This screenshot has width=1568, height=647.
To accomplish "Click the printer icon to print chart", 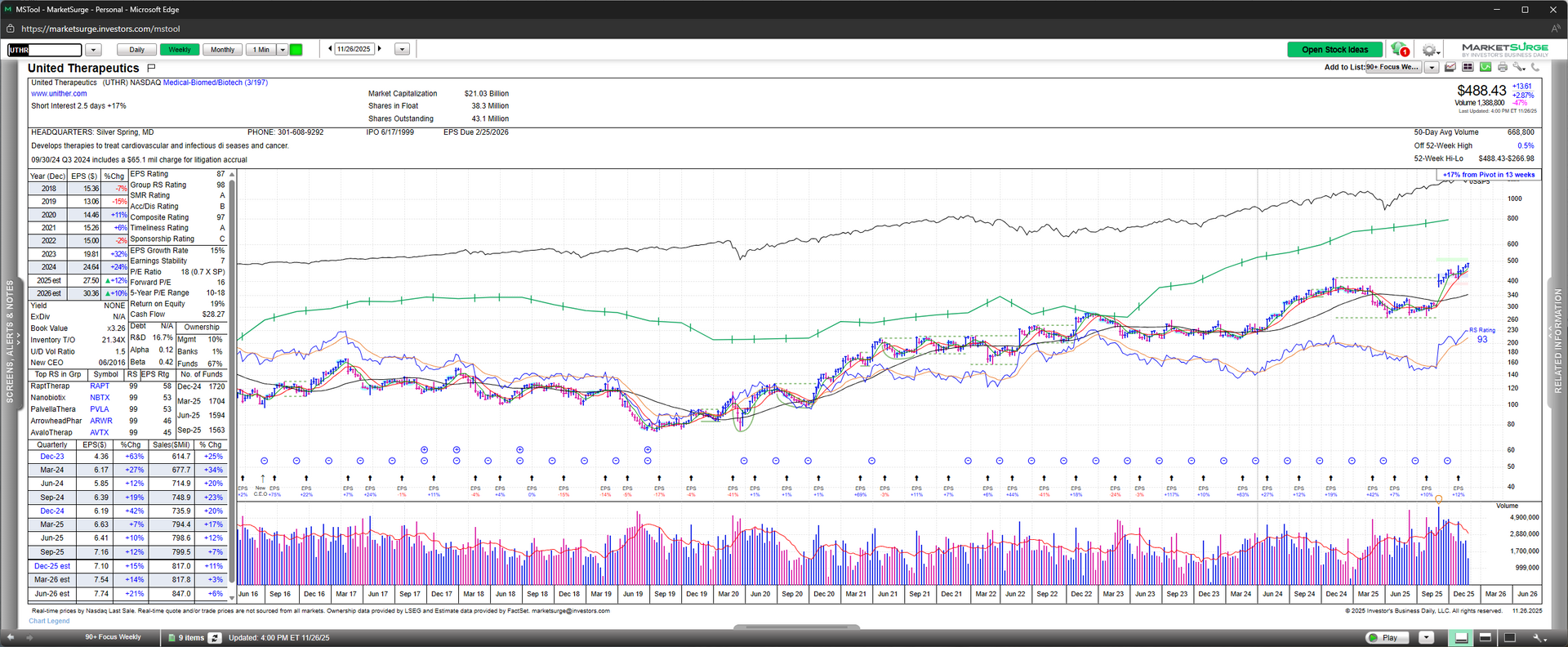I will pos(1503,67).
